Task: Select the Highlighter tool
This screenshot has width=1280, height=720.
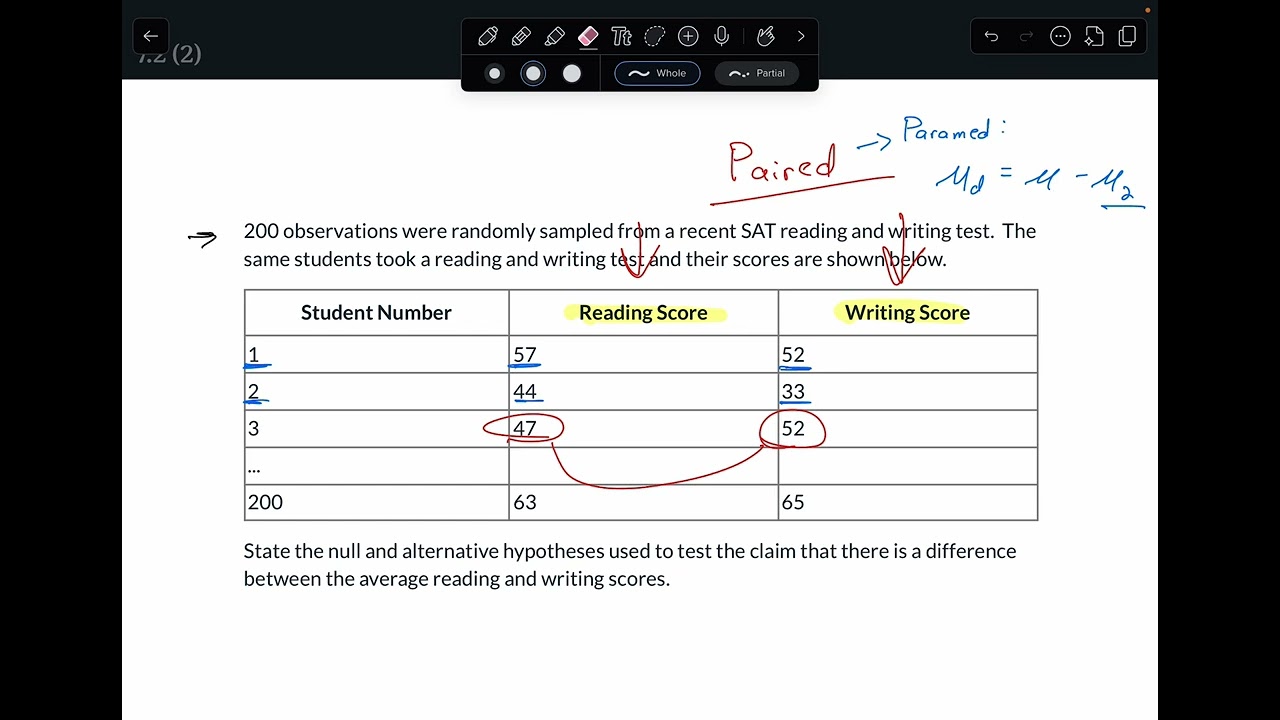Action: click(x=555, y=37)
